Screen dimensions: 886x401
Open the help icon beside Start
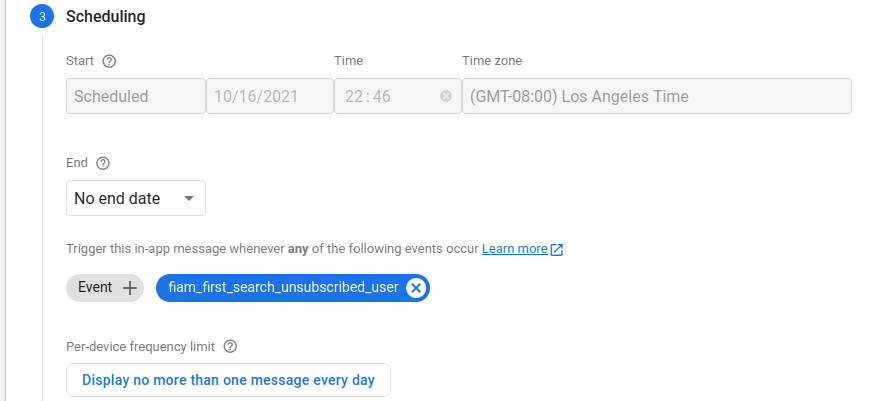coord(110,61)
